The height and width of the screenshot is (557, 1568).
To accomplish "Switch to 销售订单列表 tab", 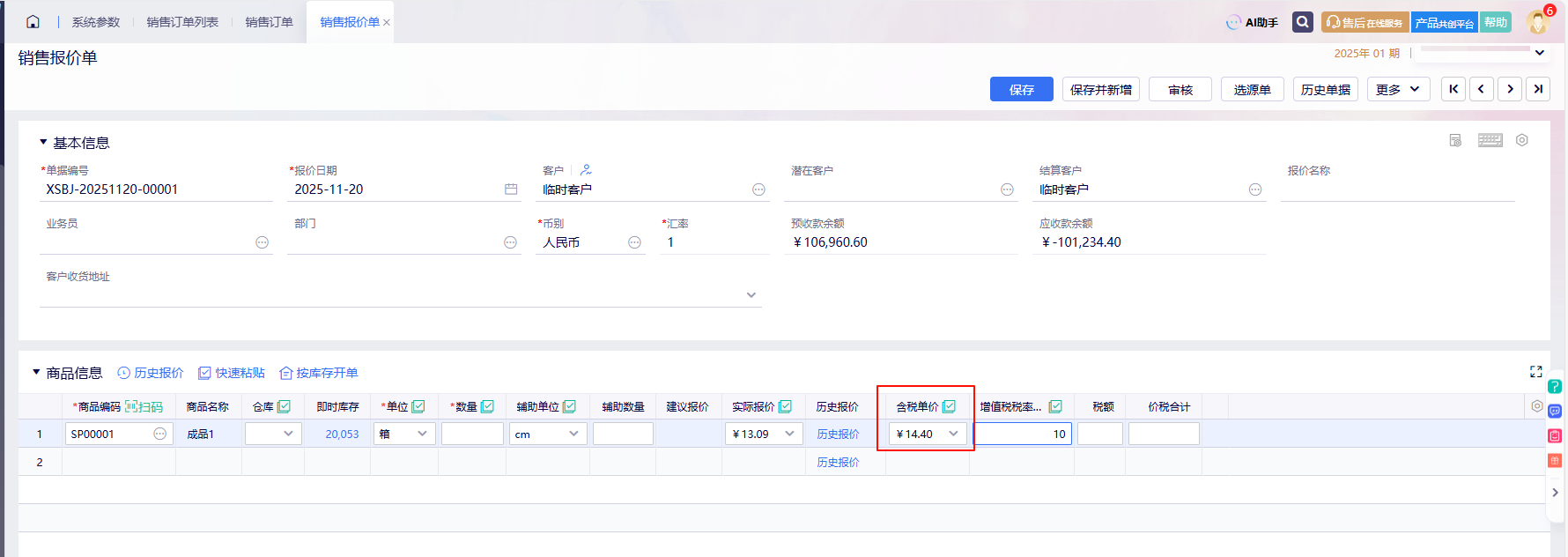I will (x=182, y=22).
